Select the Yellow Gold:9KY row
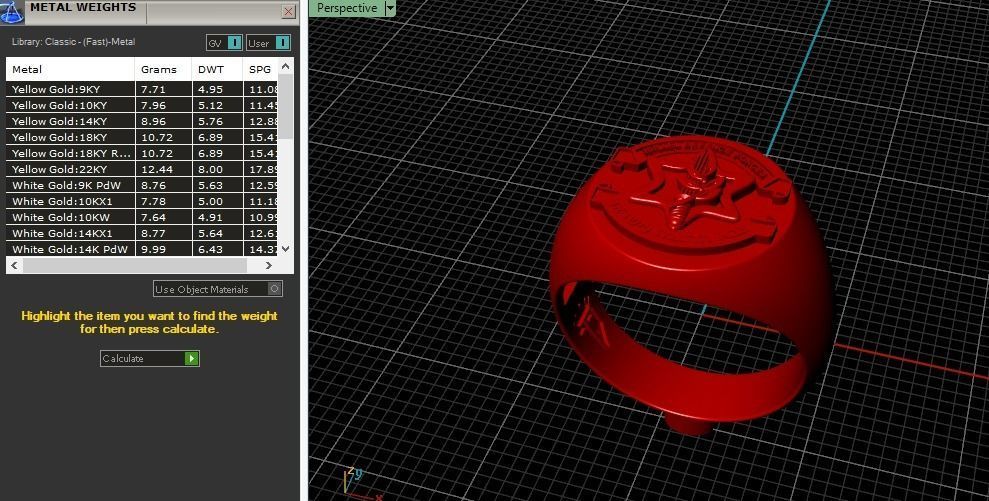 click(142, 89)
